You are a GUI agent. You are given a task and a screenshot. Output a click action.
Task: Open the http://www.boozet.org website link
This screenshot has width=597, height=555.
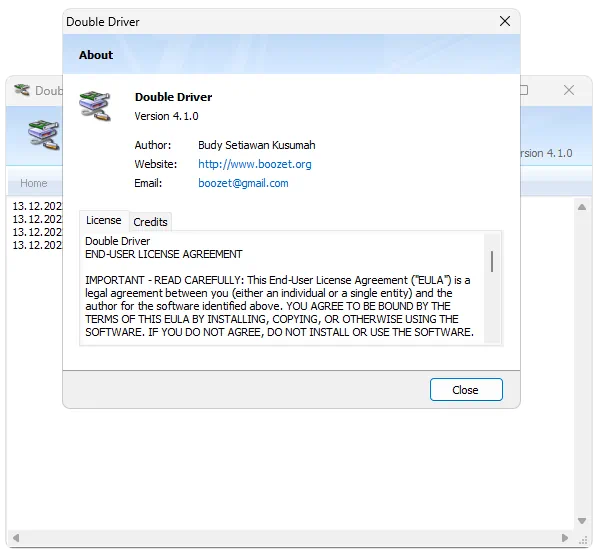[x=255, y=164]
